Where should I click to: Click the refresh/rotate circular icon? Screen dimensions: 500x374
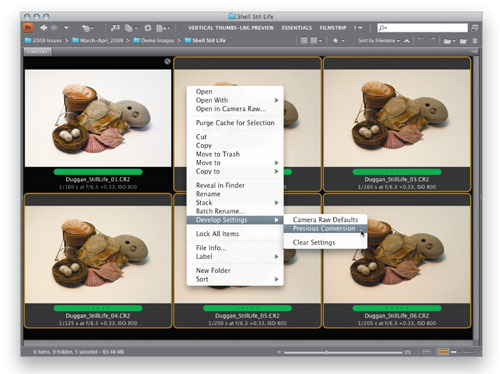point(148,28)
